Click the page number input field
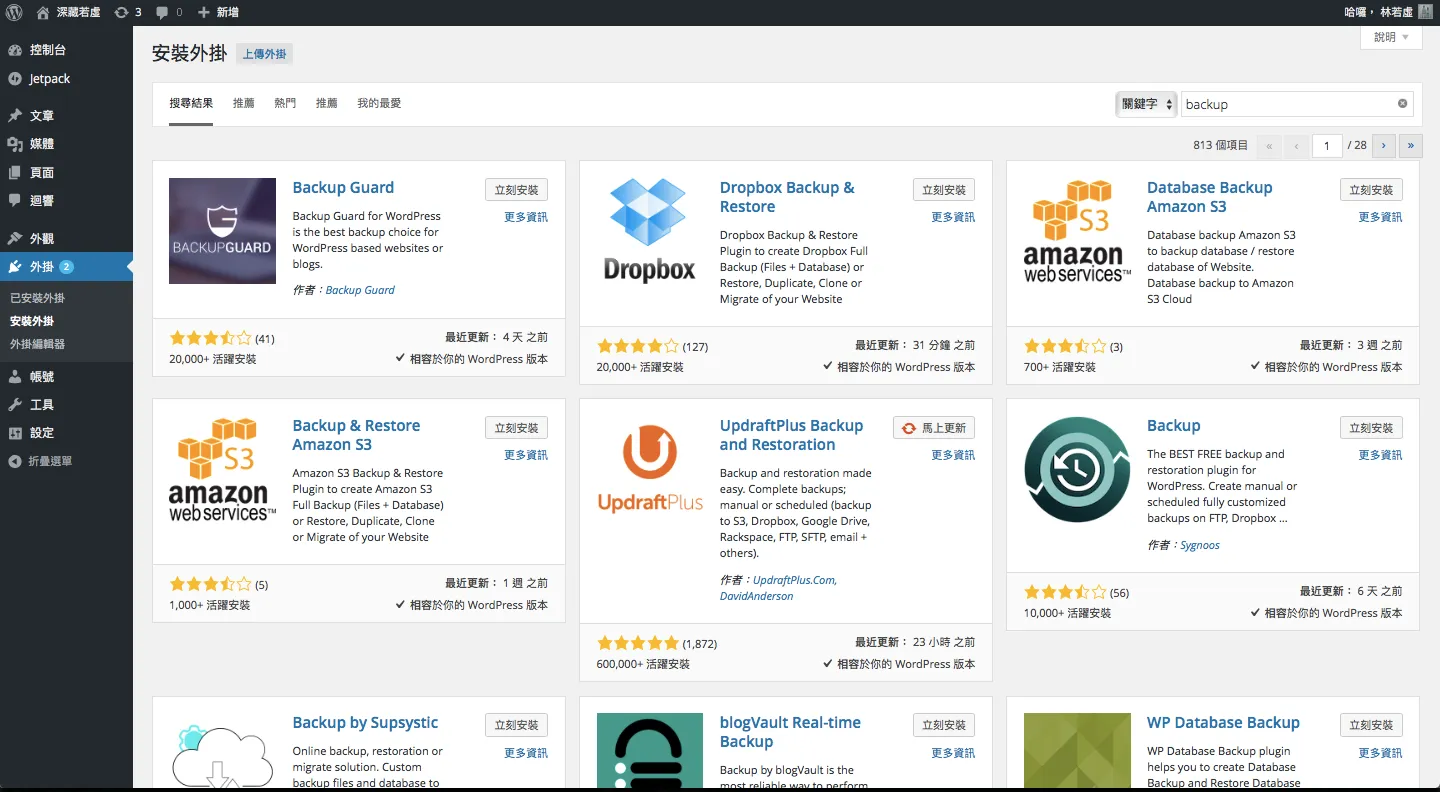The width and height of the screenshot is (1440, 792). 1326,146
